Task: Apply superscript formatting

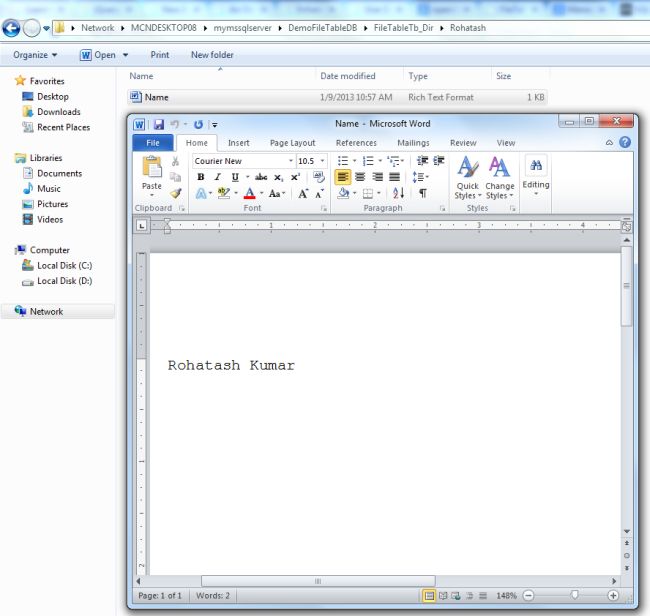Action: click(x=295, y=177)
